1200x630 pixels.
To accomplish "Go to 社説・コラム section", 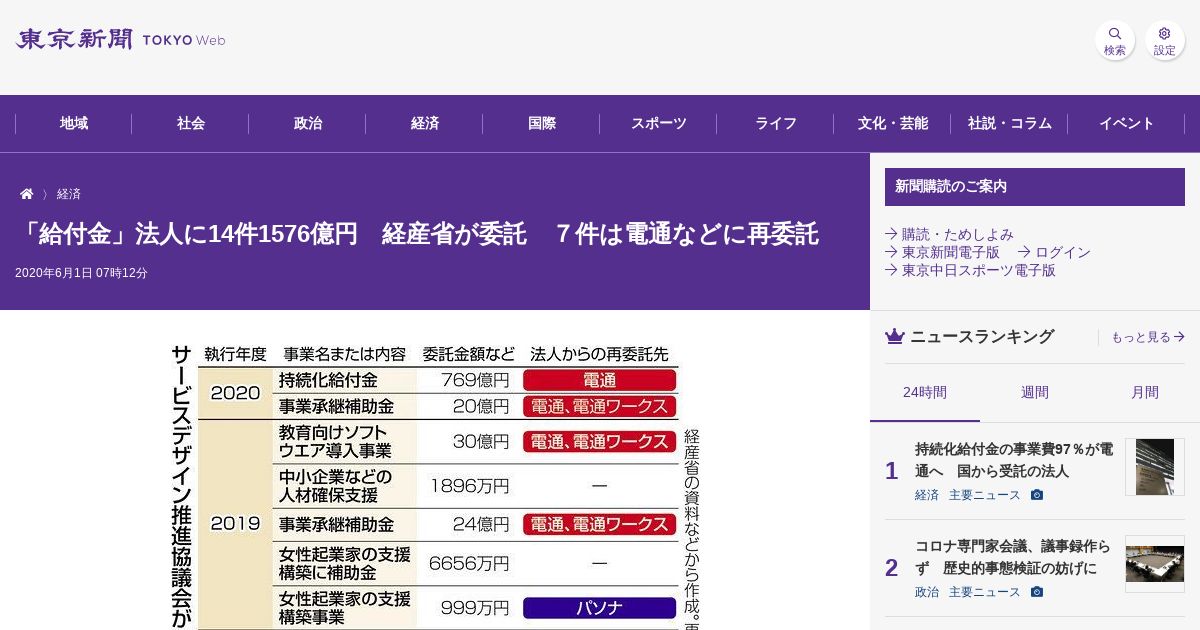I will click(1010, 123).
